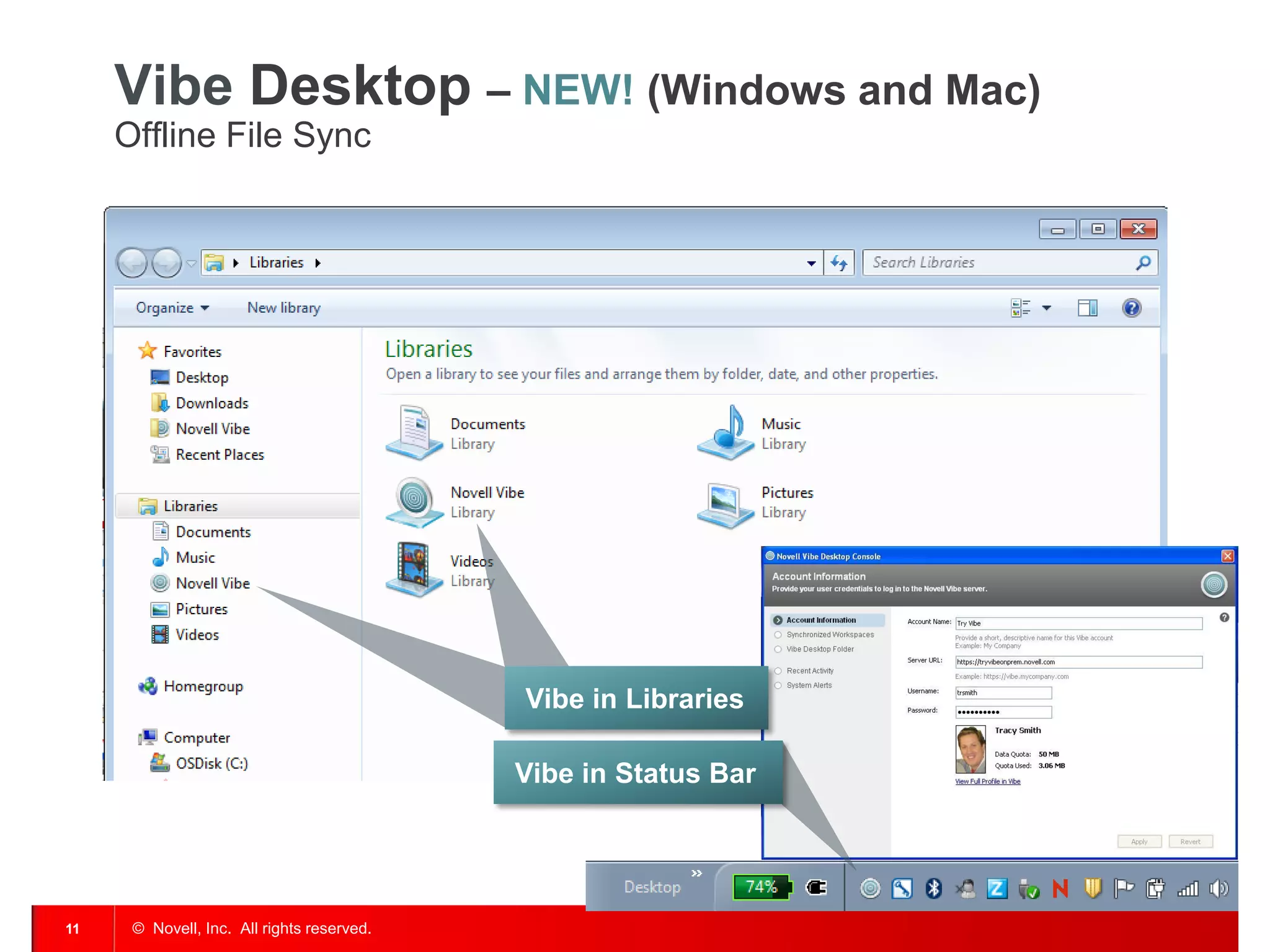The height and width of the screenshot is (952, 1270).
Task: Expand the Desktop toolbar chevron on taskbar
Action: coord(696,873)
